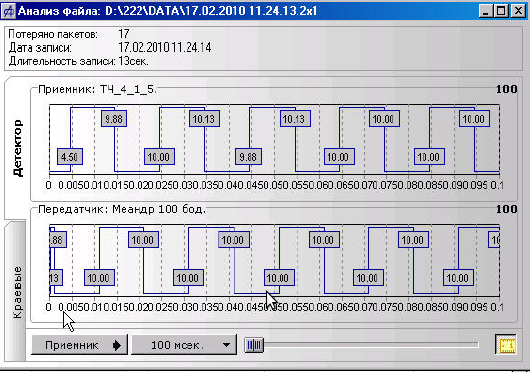Click the Передатчик: Меандр 100 бод. chart title
This screenshot has width=530, height=372.
tap(122, 209)
